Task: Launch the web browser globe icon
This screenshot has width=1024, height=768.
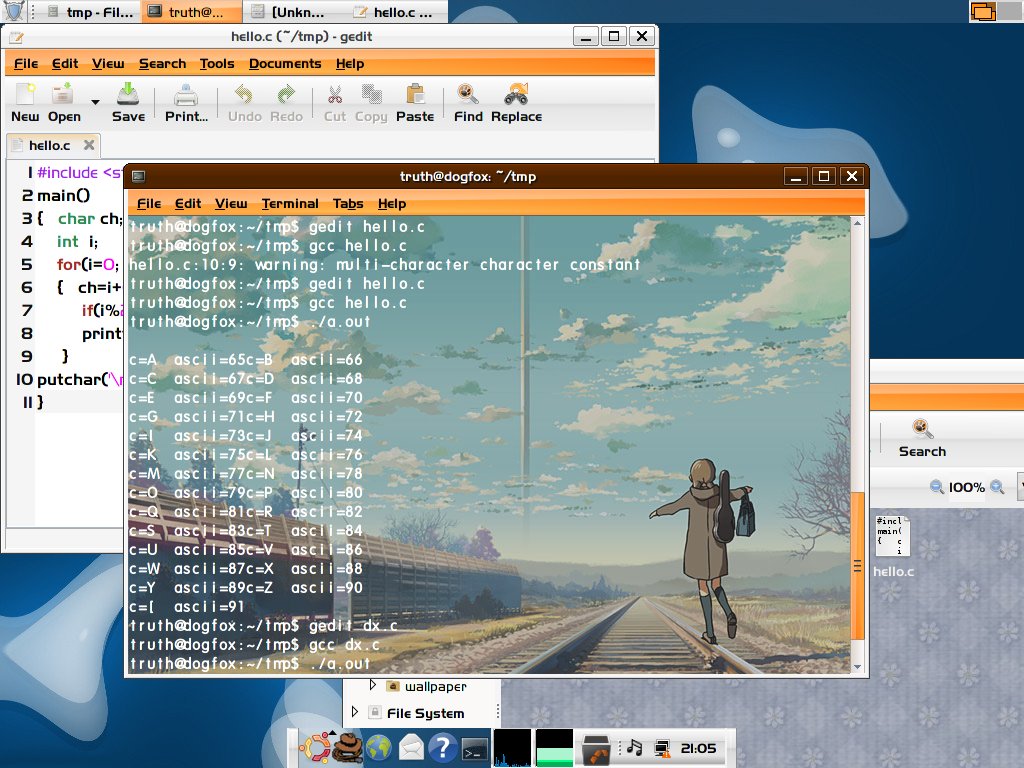Action: [x=379, y=748]
